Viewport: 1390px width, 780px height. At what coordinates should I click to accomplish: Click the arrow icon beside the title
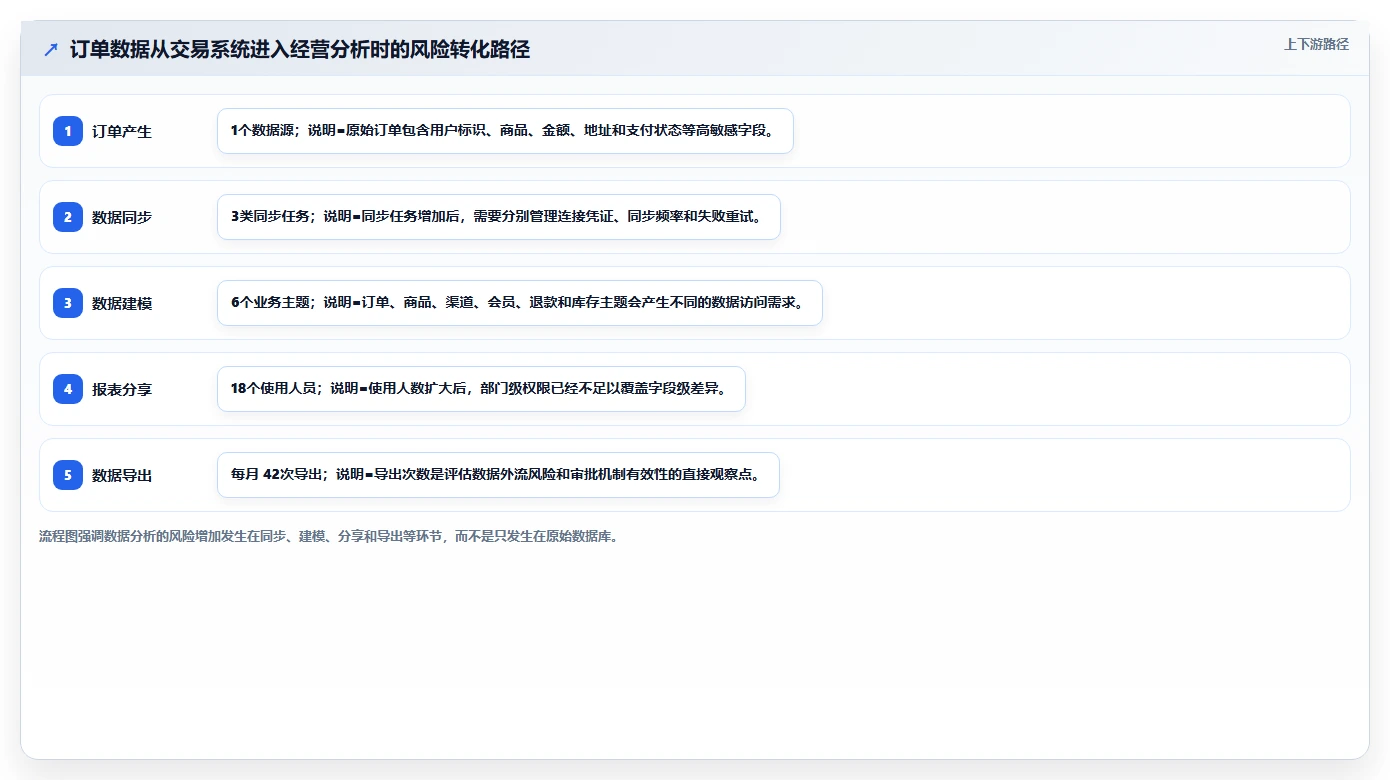tap(51, 50)
